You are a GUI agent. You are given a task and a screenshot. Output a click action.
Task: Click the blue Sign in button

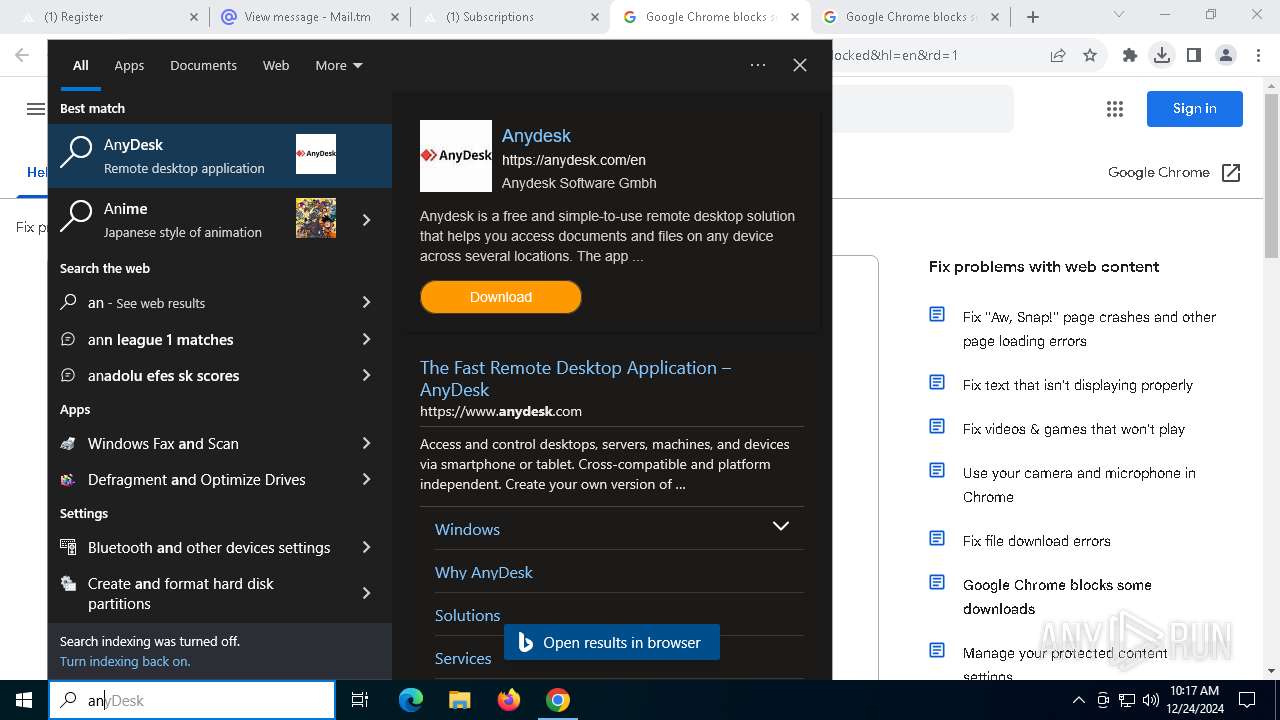[x=1195, y=108]
